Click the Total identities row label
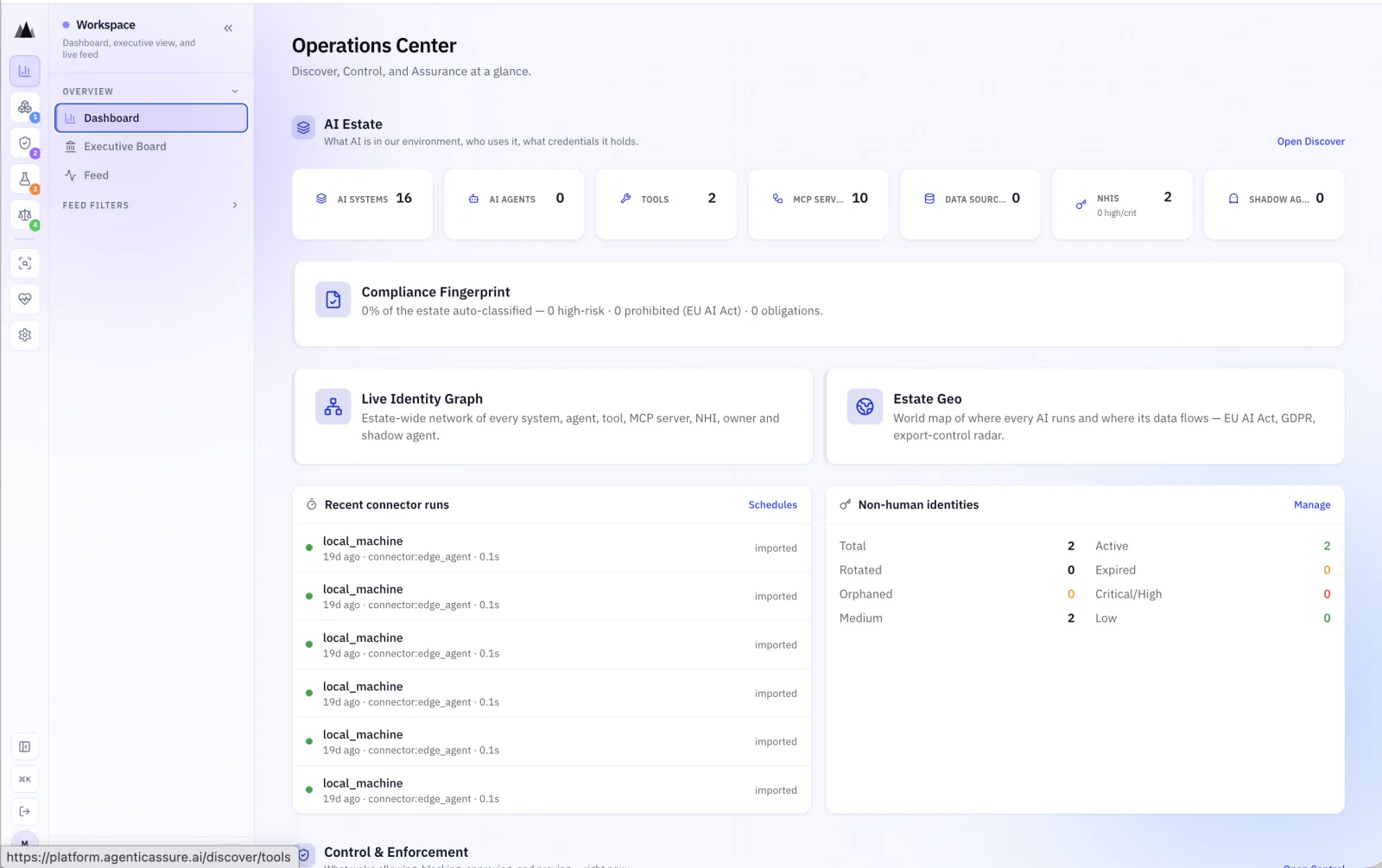1382x868 pixels. pos(853,546)
